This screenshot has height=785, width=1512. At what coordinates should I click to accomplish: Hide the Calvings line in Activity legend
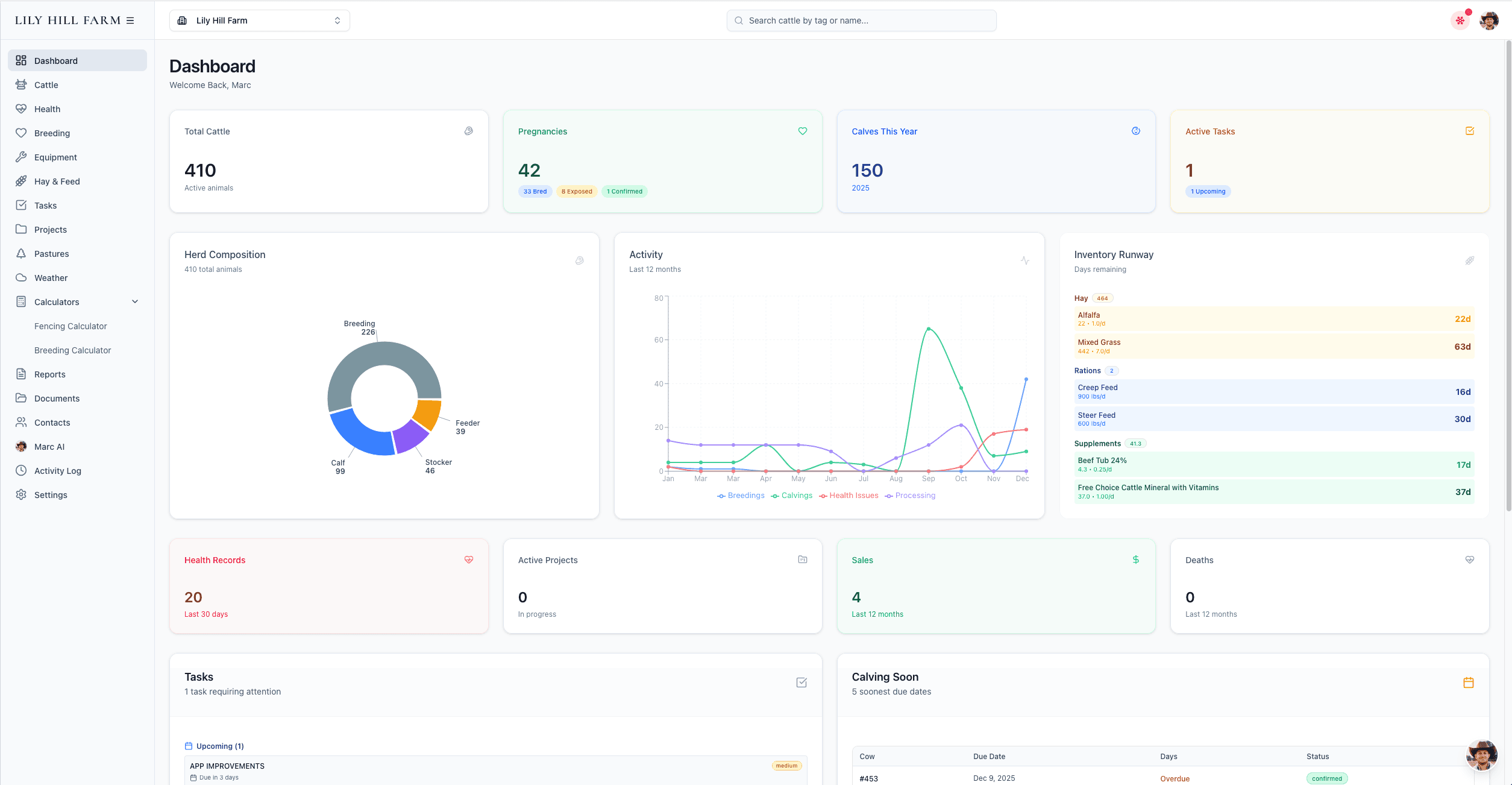[x=792, y=495]
